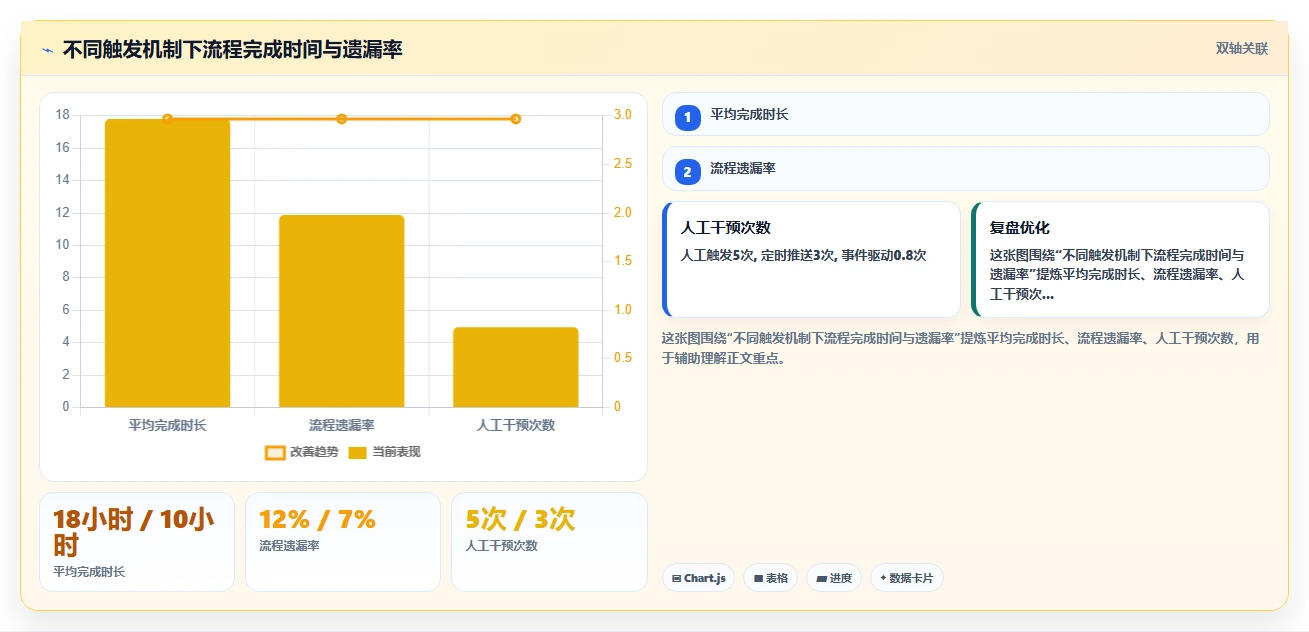This screenshot has height=632, width=1309.
Task: Click the lightning icon beside the chart title
Action: pos(47,50)
